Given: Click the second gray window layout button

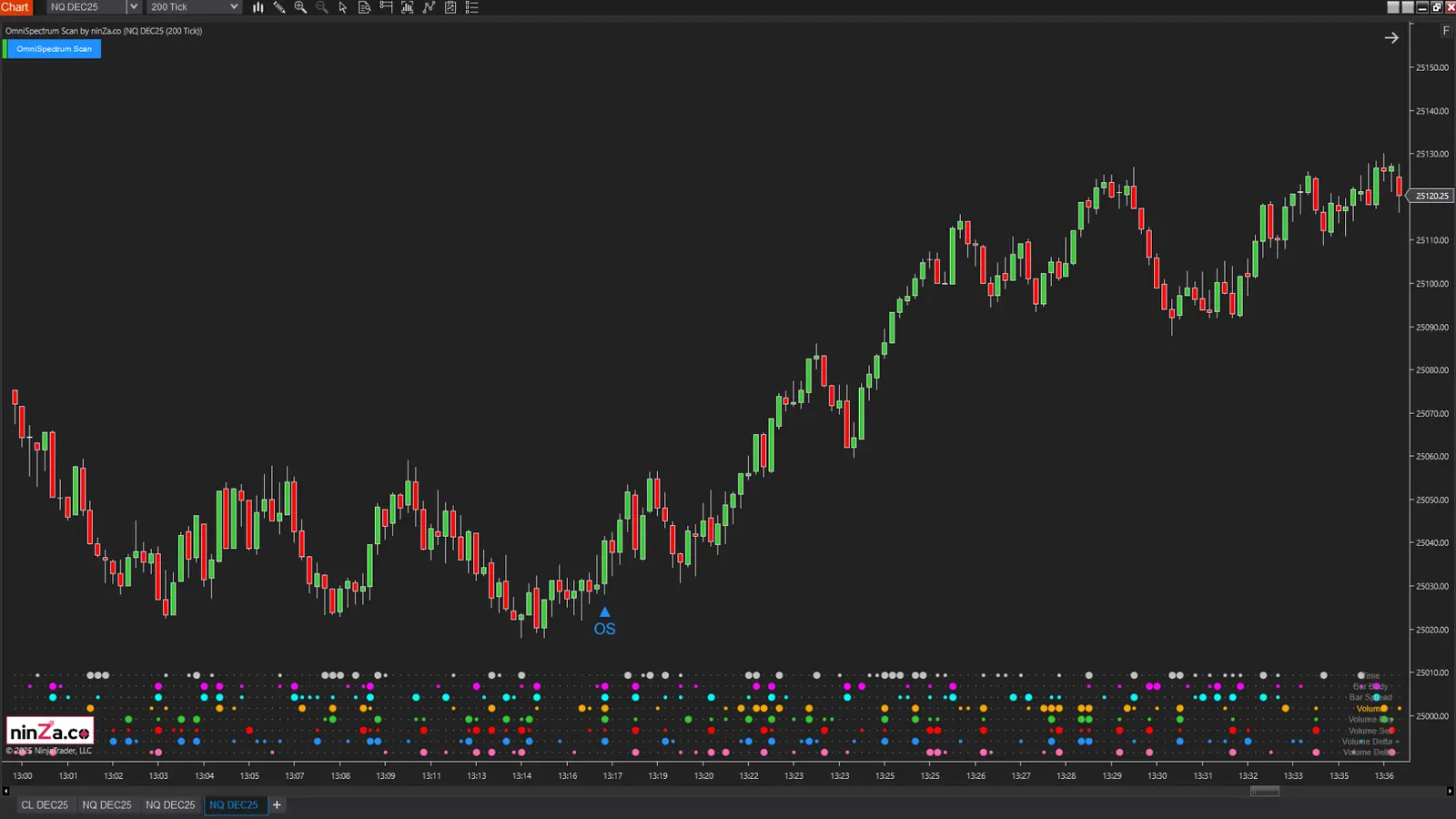Looking at the screenshot, I should (1408, 7).
